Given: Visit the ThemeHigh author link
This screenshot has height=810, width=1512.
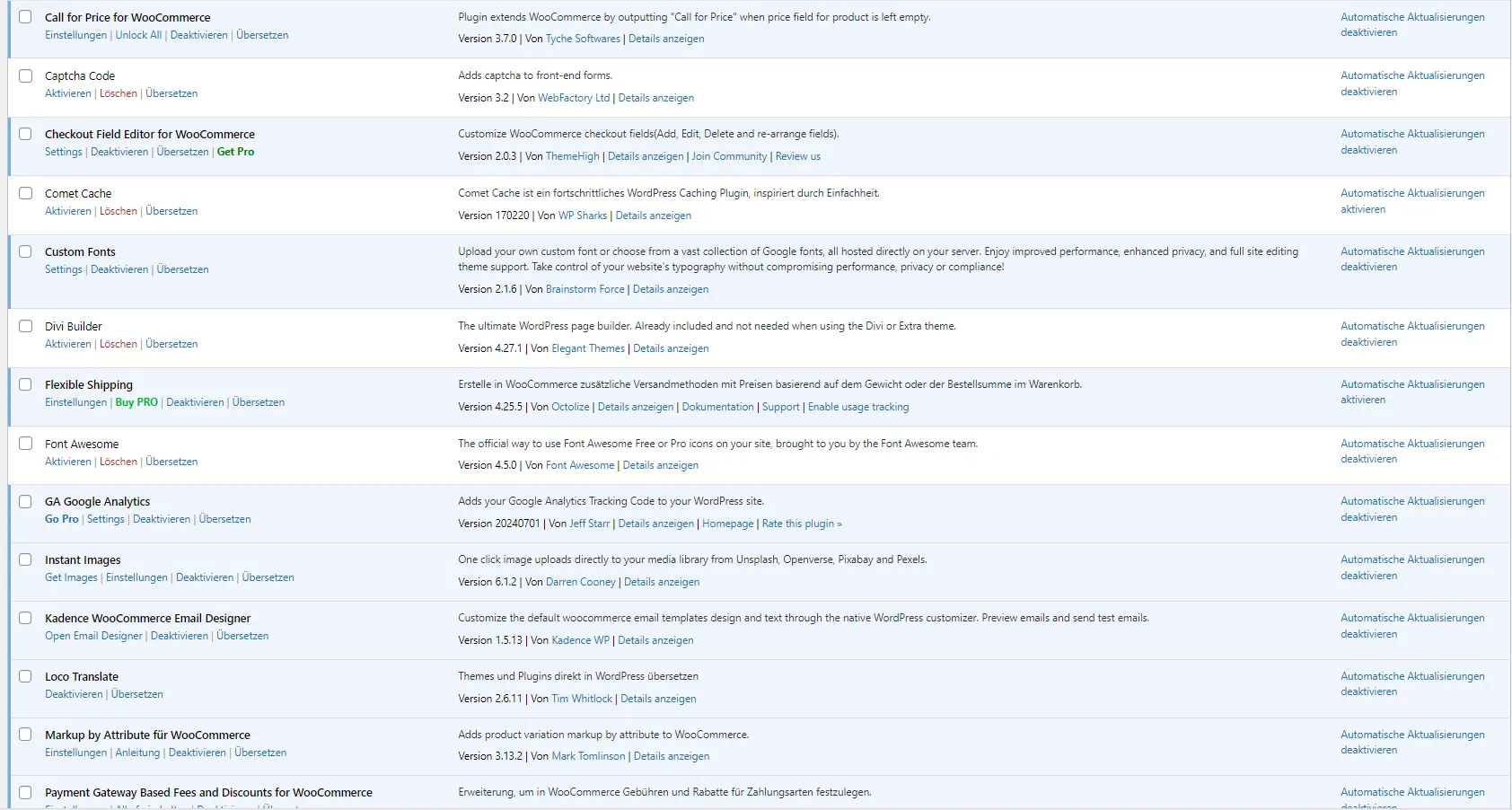Looking at the screenshot, I should (573, 156).
